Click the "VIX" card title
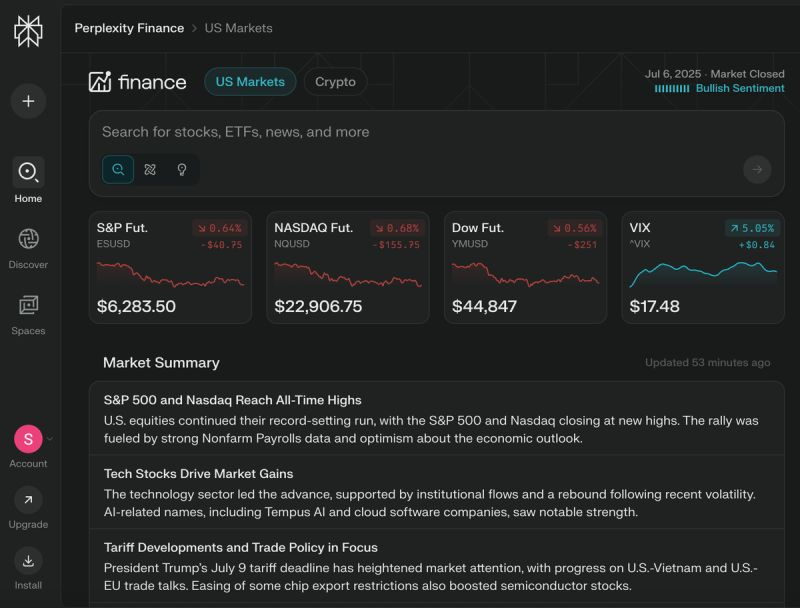This screenshot has height=608, width=800. point(640,227)
